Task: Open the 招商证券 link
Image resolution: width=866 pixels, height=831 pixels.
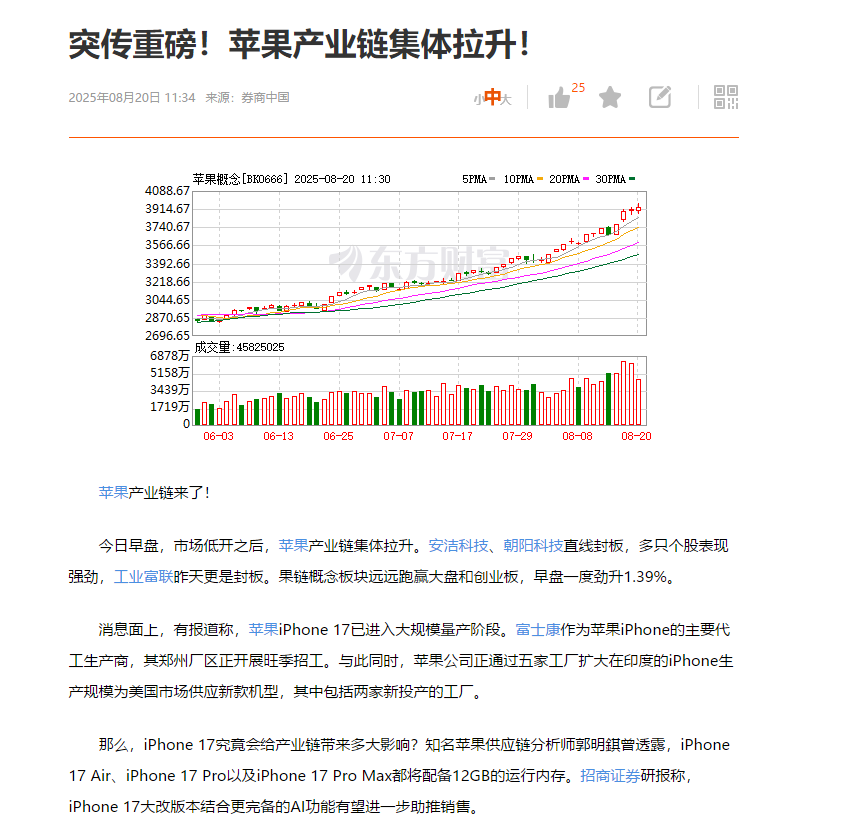Action: (610, 775)
